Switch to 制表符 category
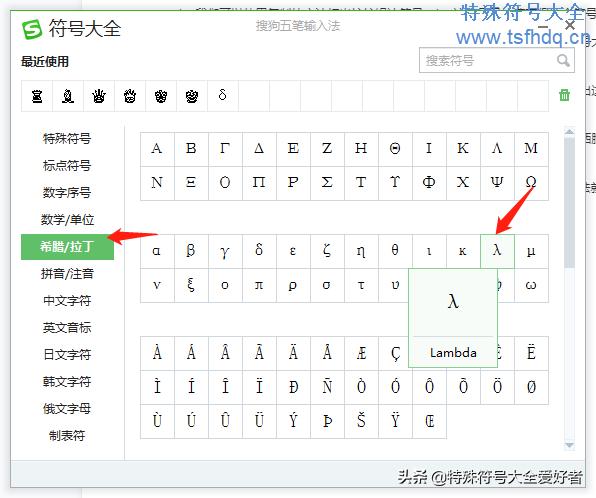The image size is (596, 498). pos(67,436)
